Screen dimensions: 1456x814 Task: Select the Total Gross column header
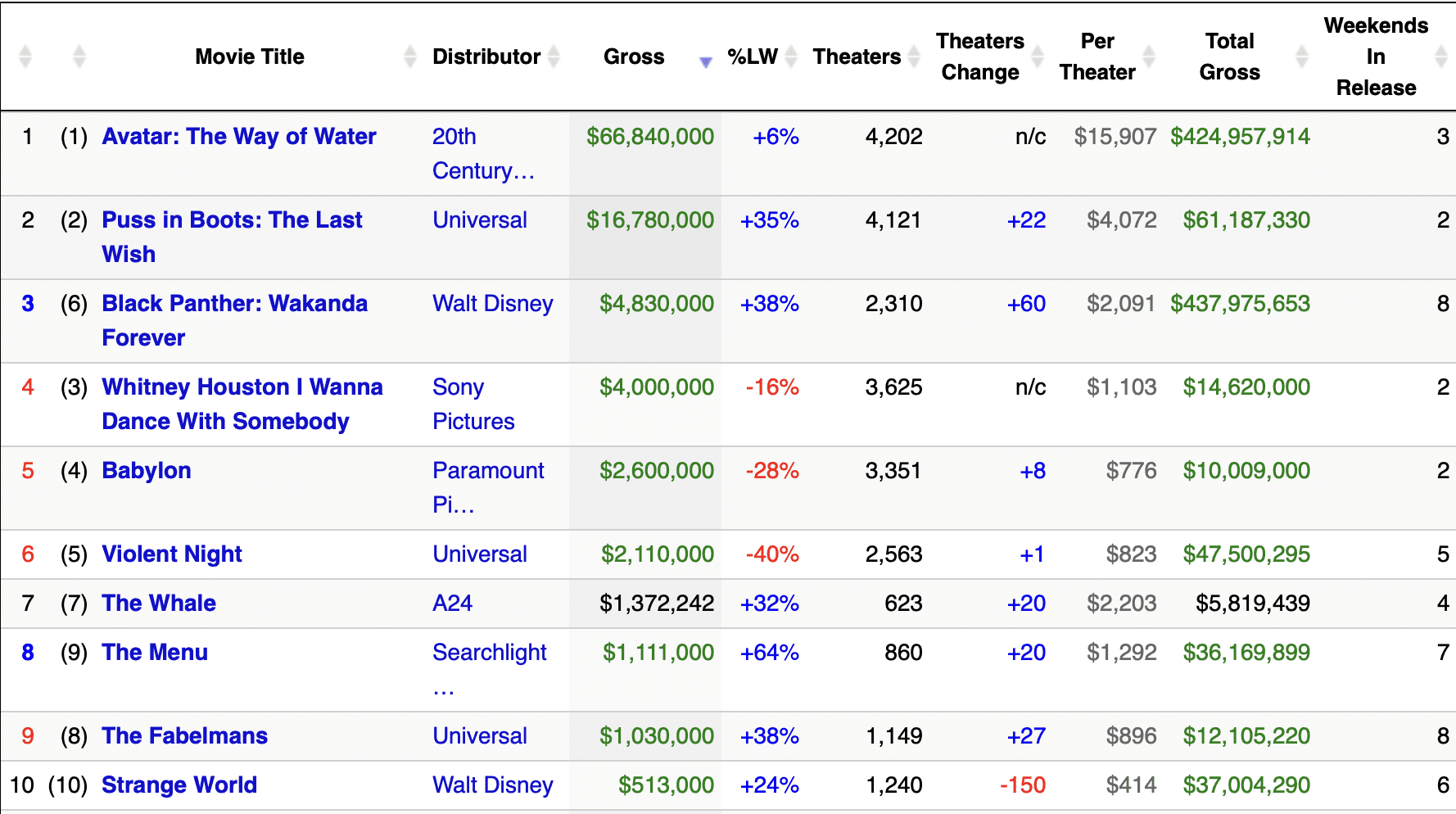pyautogui.click(x=1230, y=57)
